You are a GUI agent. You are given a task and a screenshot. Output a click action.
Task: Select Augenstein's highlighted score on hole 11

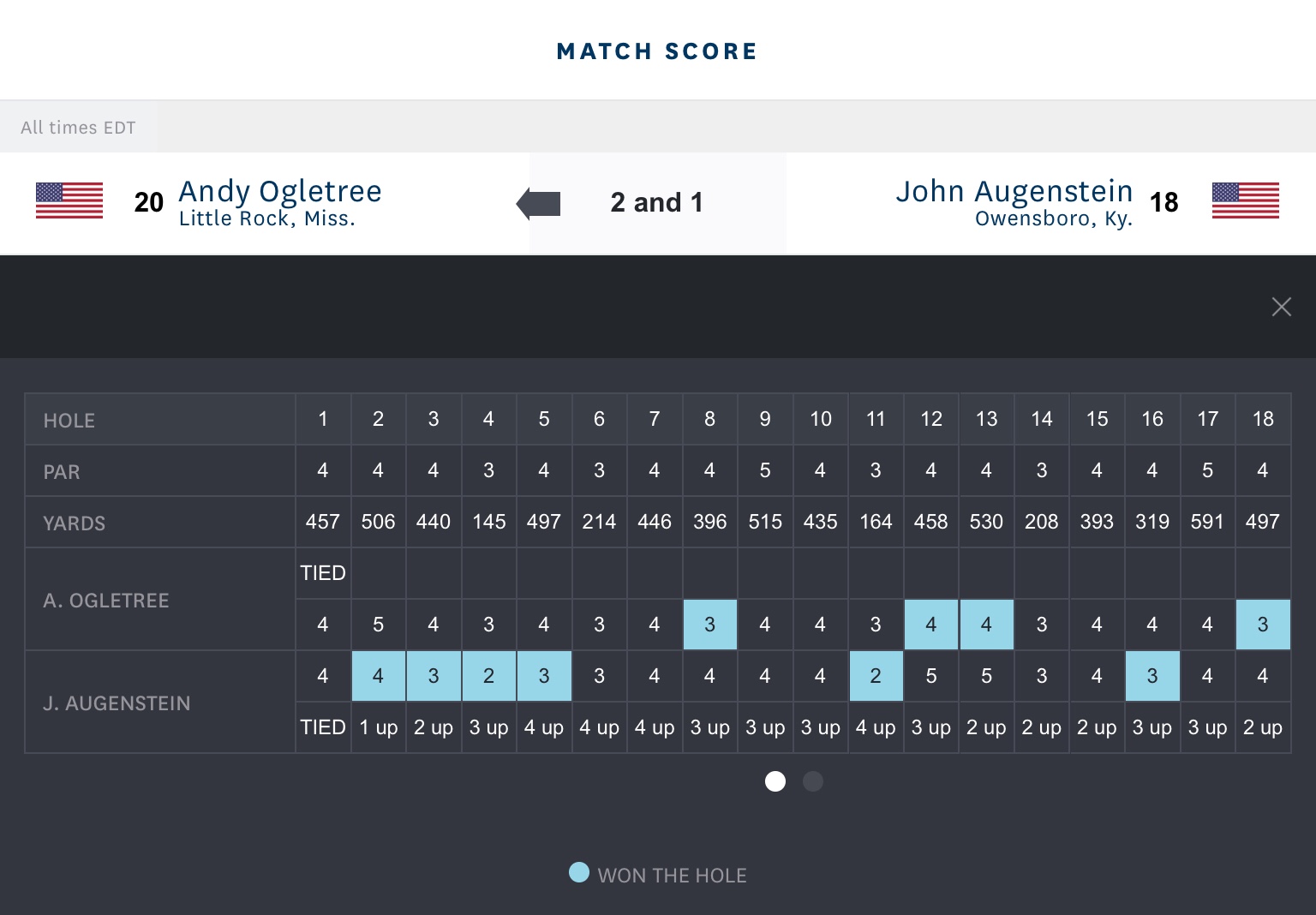pos(876,676)
